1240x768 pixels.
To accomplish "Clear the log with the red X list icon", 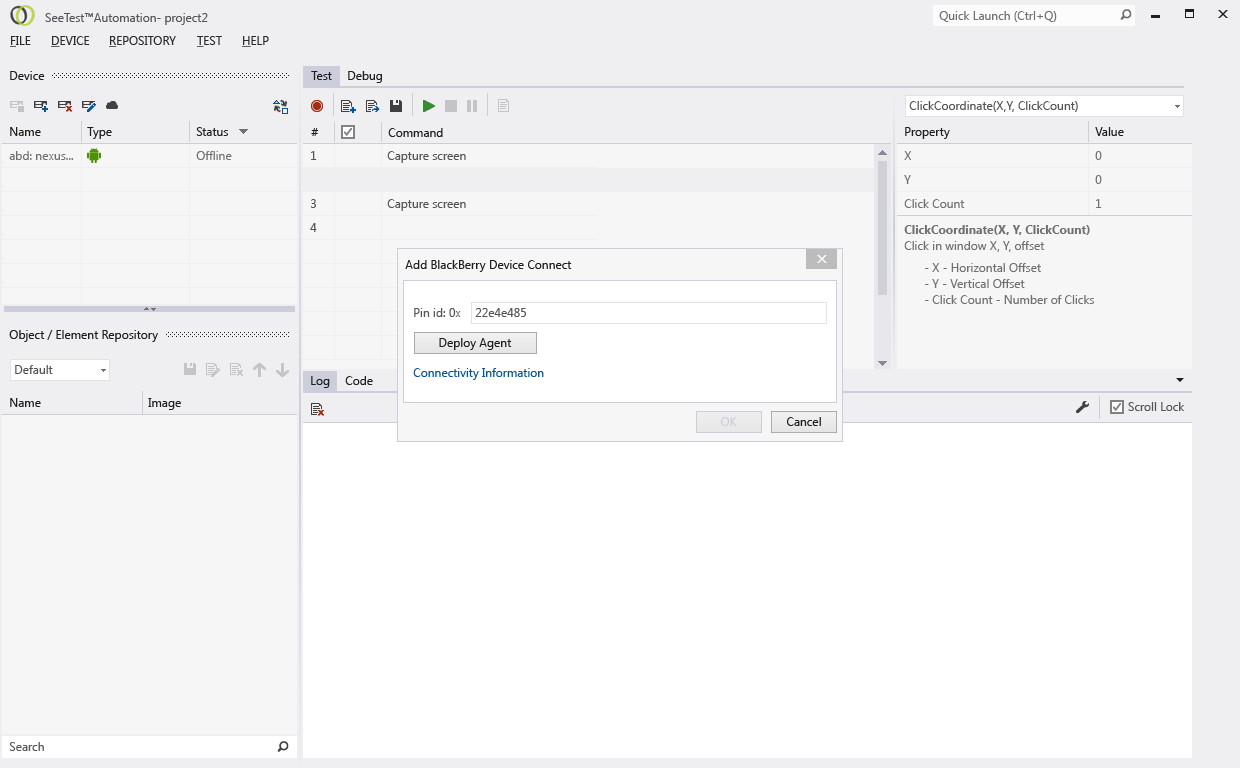I will pos(317,409).
